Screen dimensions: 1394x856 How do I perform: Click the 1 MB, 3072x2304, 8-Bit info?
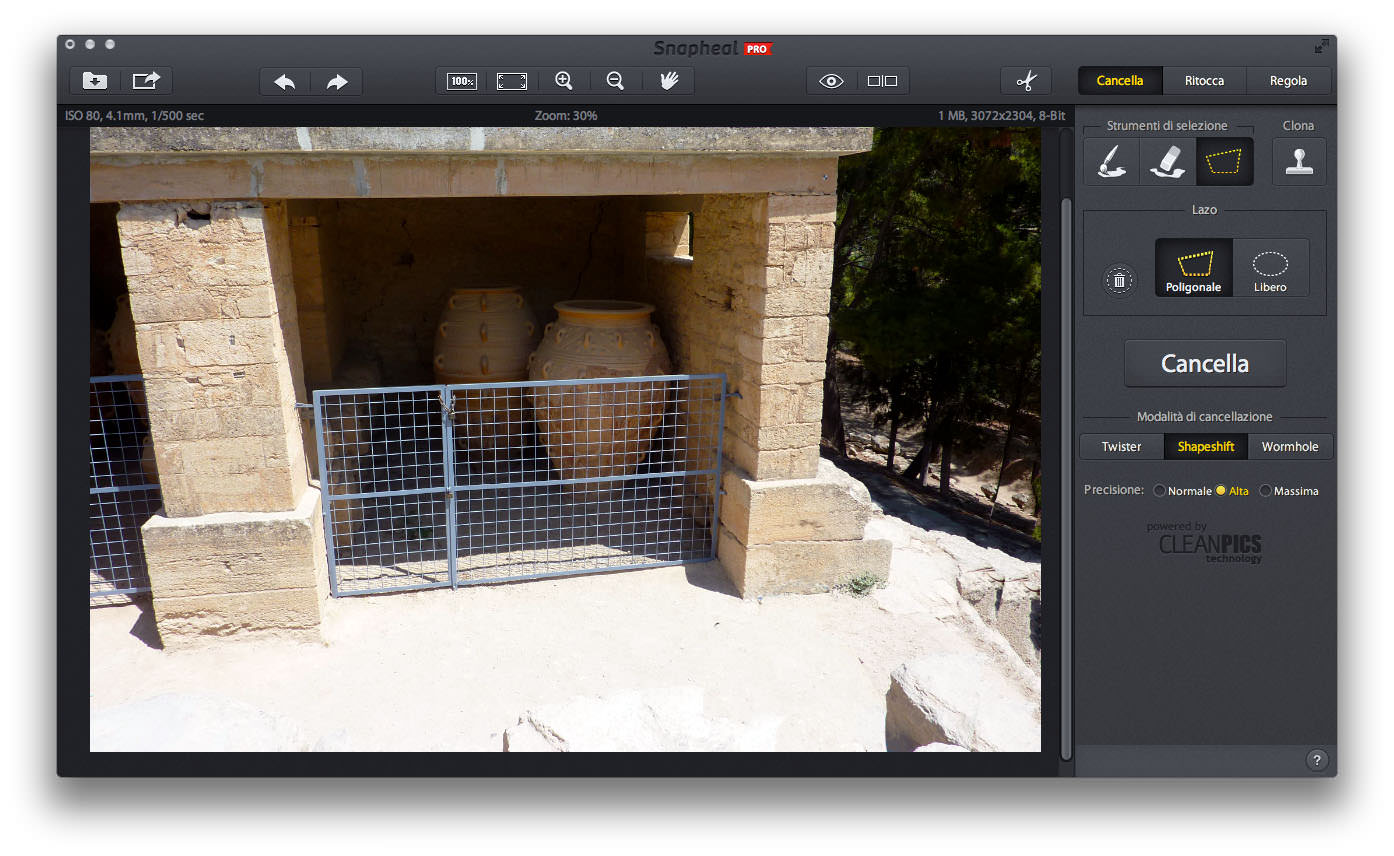click(1001, 116)
